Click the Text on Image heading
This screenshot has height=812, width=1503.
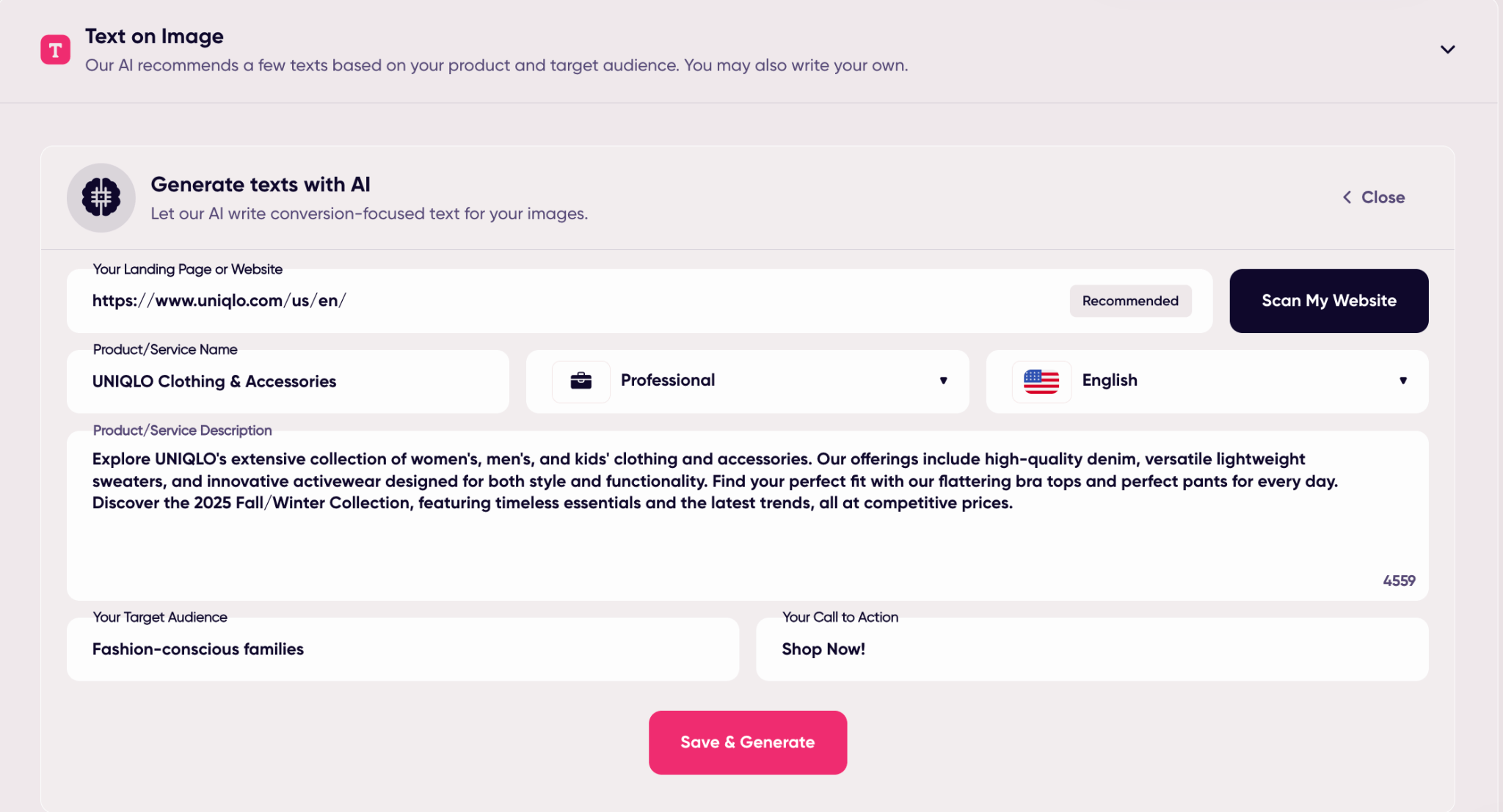pos(154,36)
